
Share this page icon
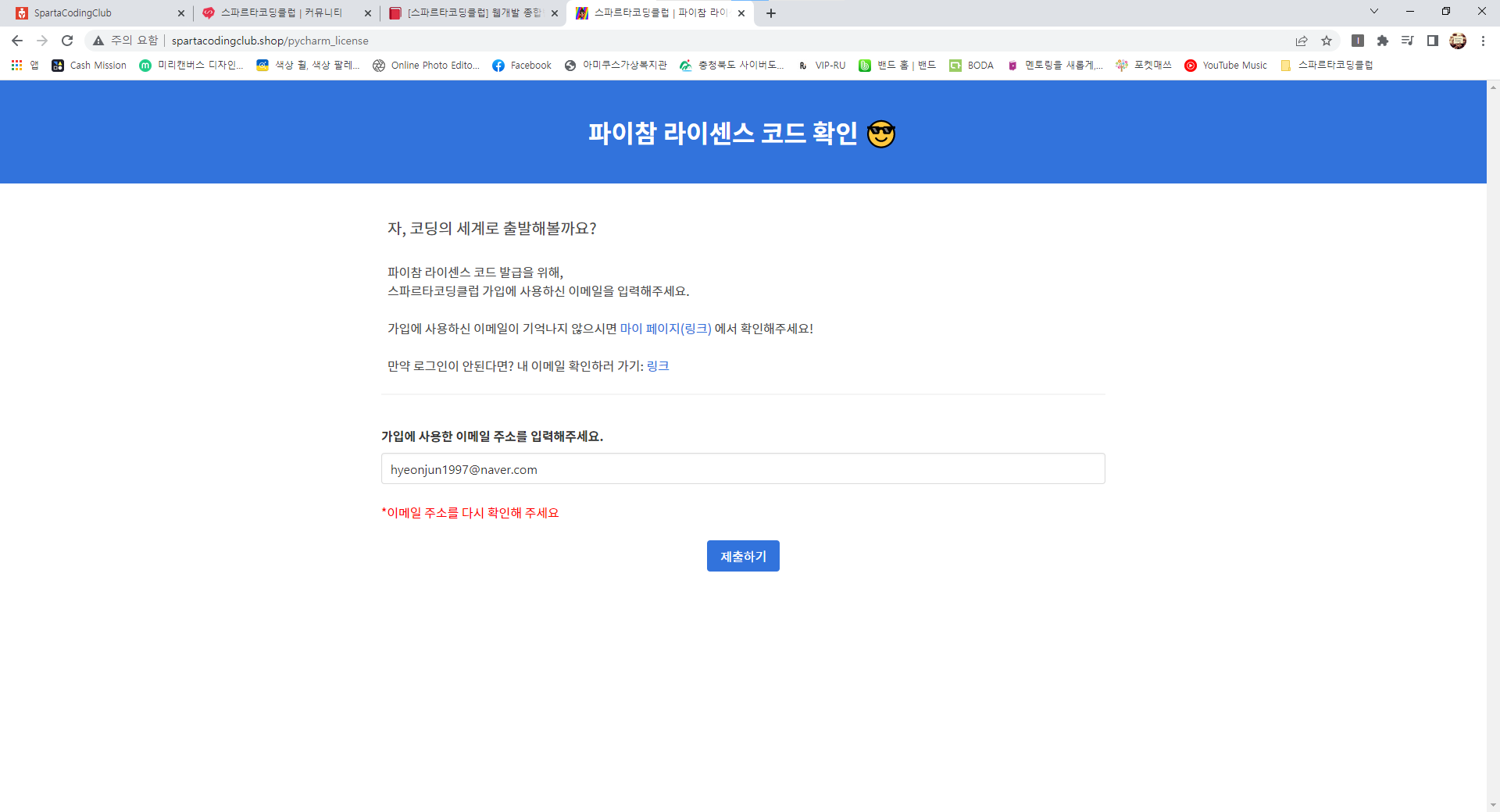tap(1302, 41)
